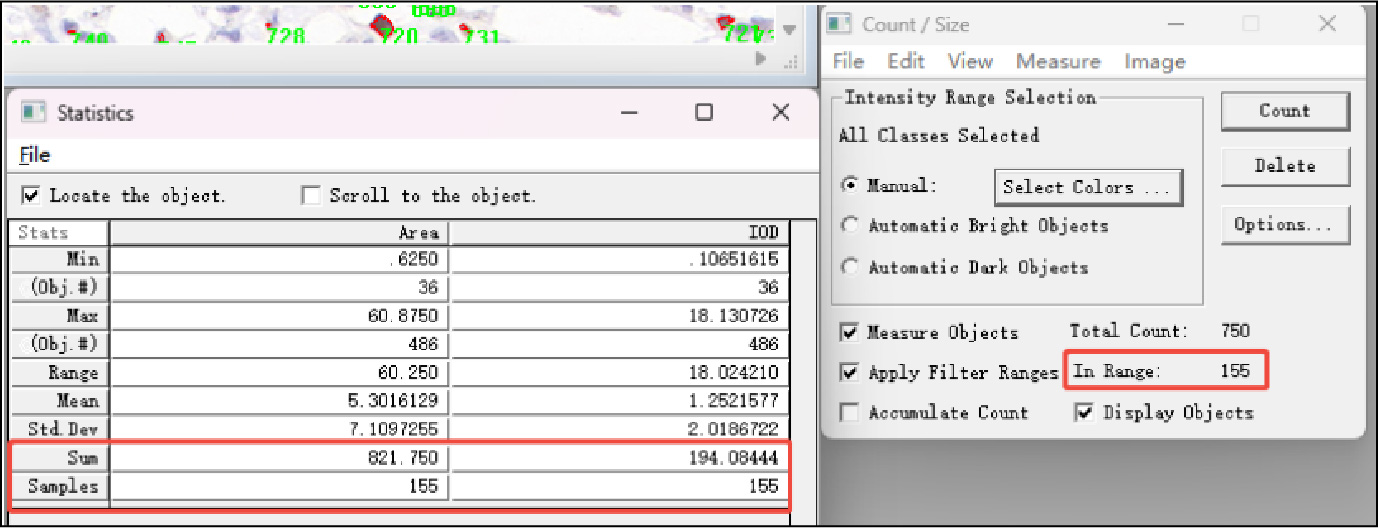Image resolution: width=1378 pixels, height=528 pixels.
Task: Click the Count / Size window icon
Action: pyautogui.click(x=841, y=24)
